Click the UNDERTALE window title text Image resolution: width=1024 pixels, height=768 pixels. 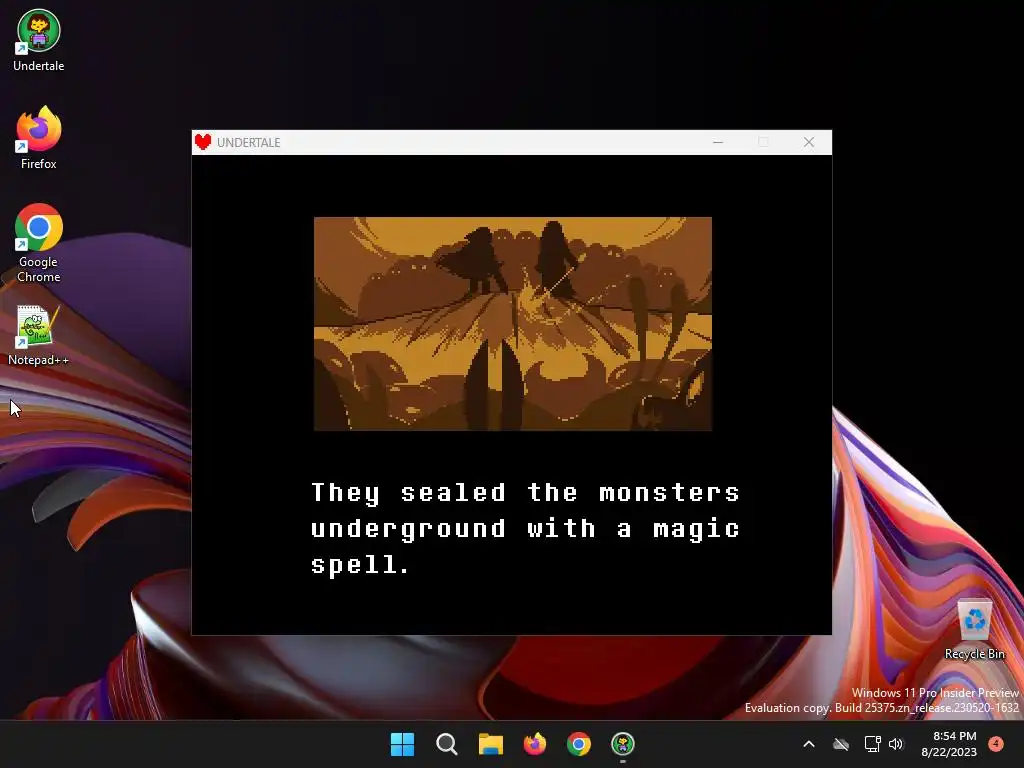248,142
